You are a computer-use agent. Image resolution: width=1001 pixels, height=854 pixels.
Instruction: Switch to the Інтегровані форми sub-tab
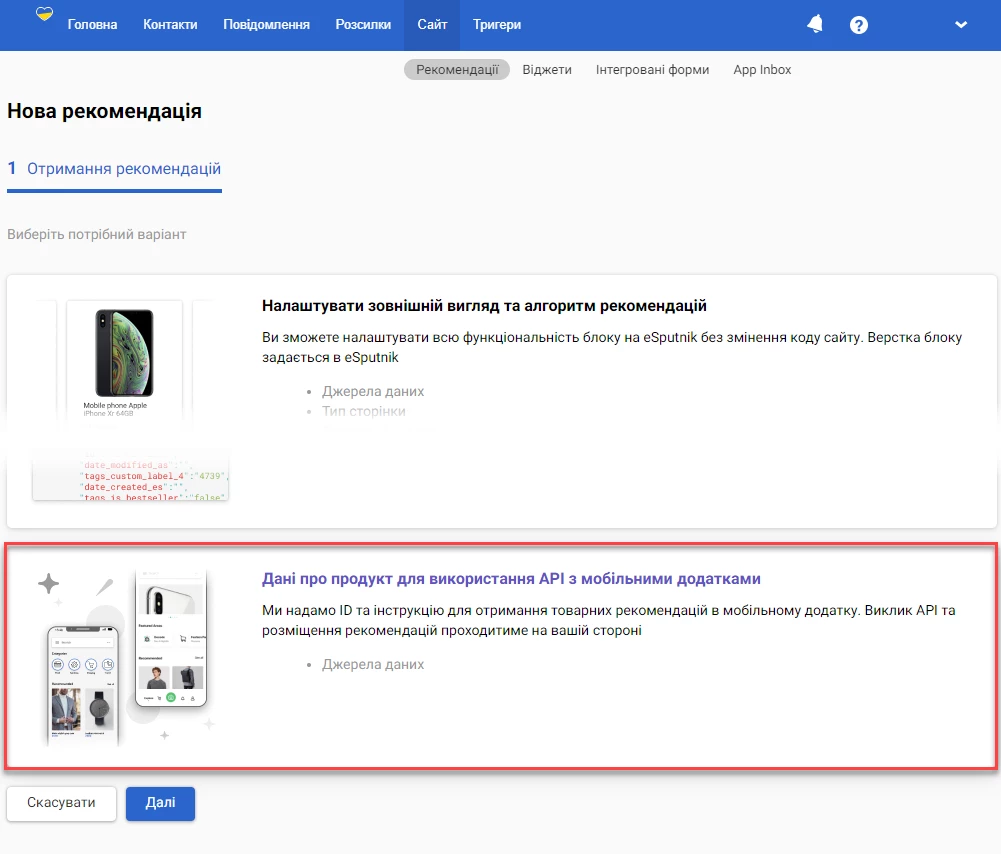pyautogui.click(x=652, y=70)
